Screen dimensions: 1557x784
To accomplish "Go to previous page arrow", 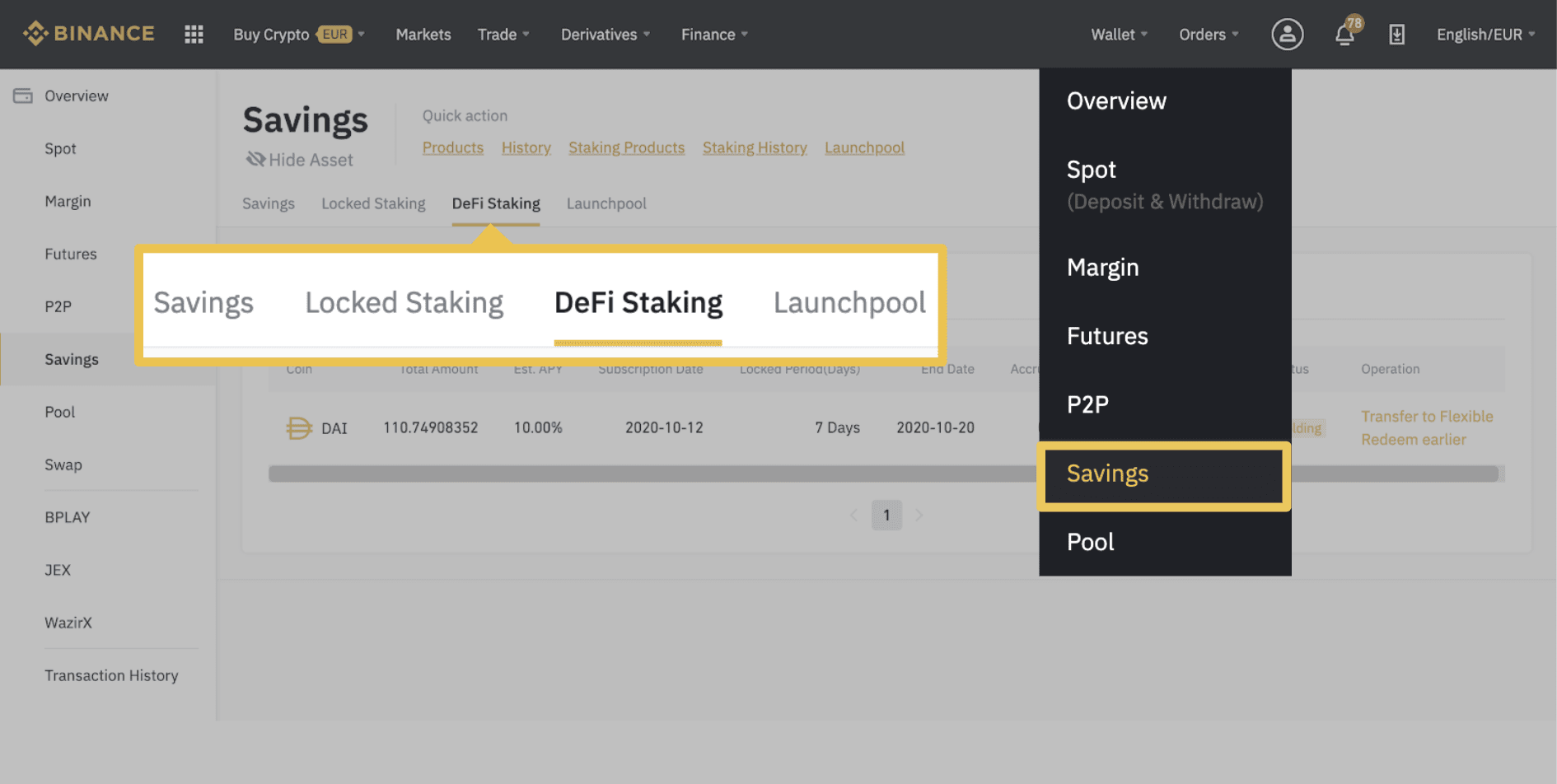I will [x=853, y=516].
